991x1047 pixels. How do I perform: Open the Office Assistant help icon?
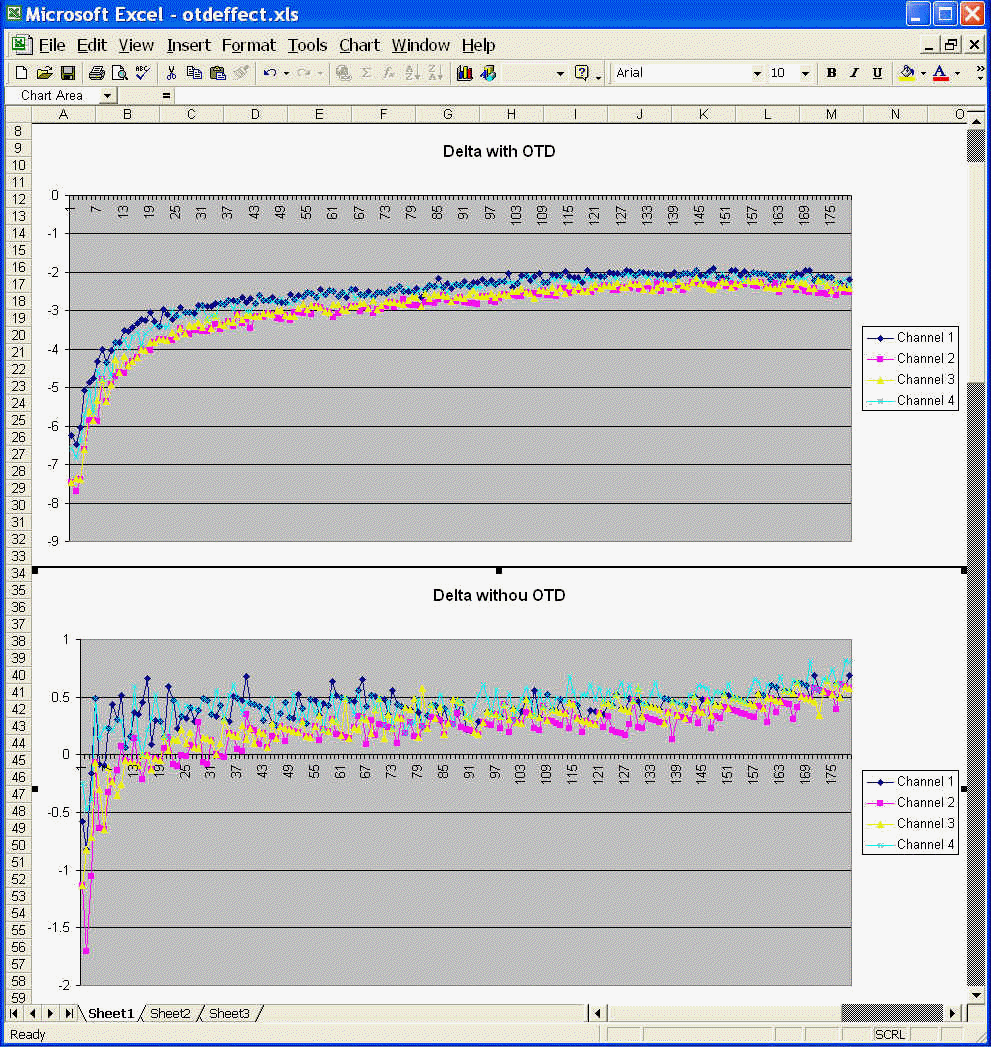pyautogui.click(x=582, y=73)
